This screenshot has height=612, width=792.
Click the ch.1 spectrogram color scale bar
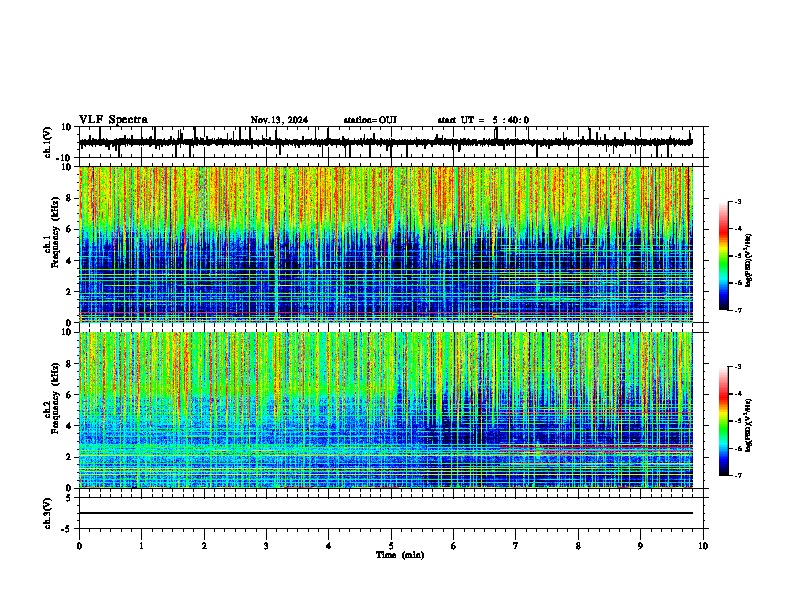(x=724, y=256)
